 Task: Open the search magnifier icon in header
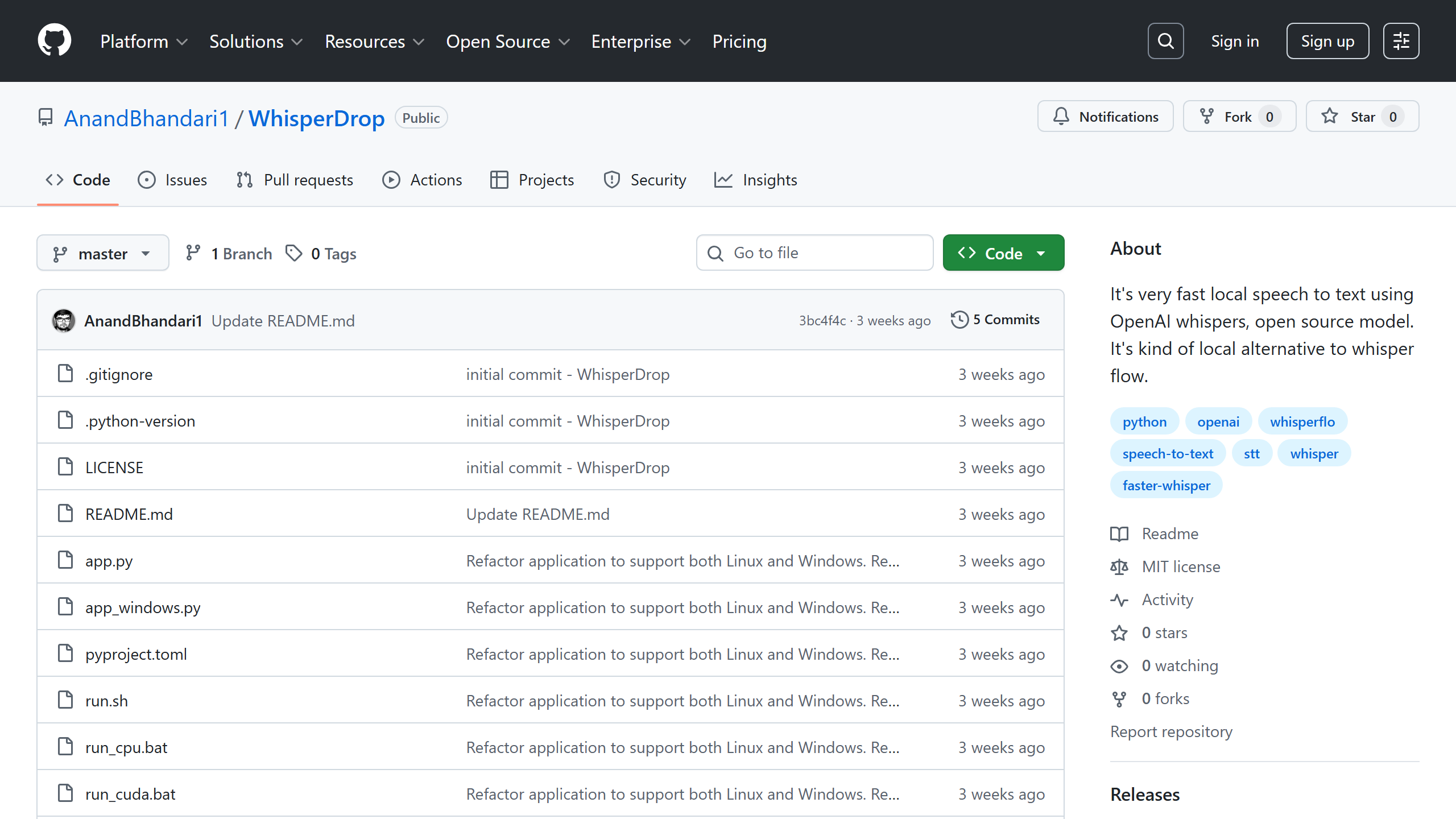point(1165,41)
